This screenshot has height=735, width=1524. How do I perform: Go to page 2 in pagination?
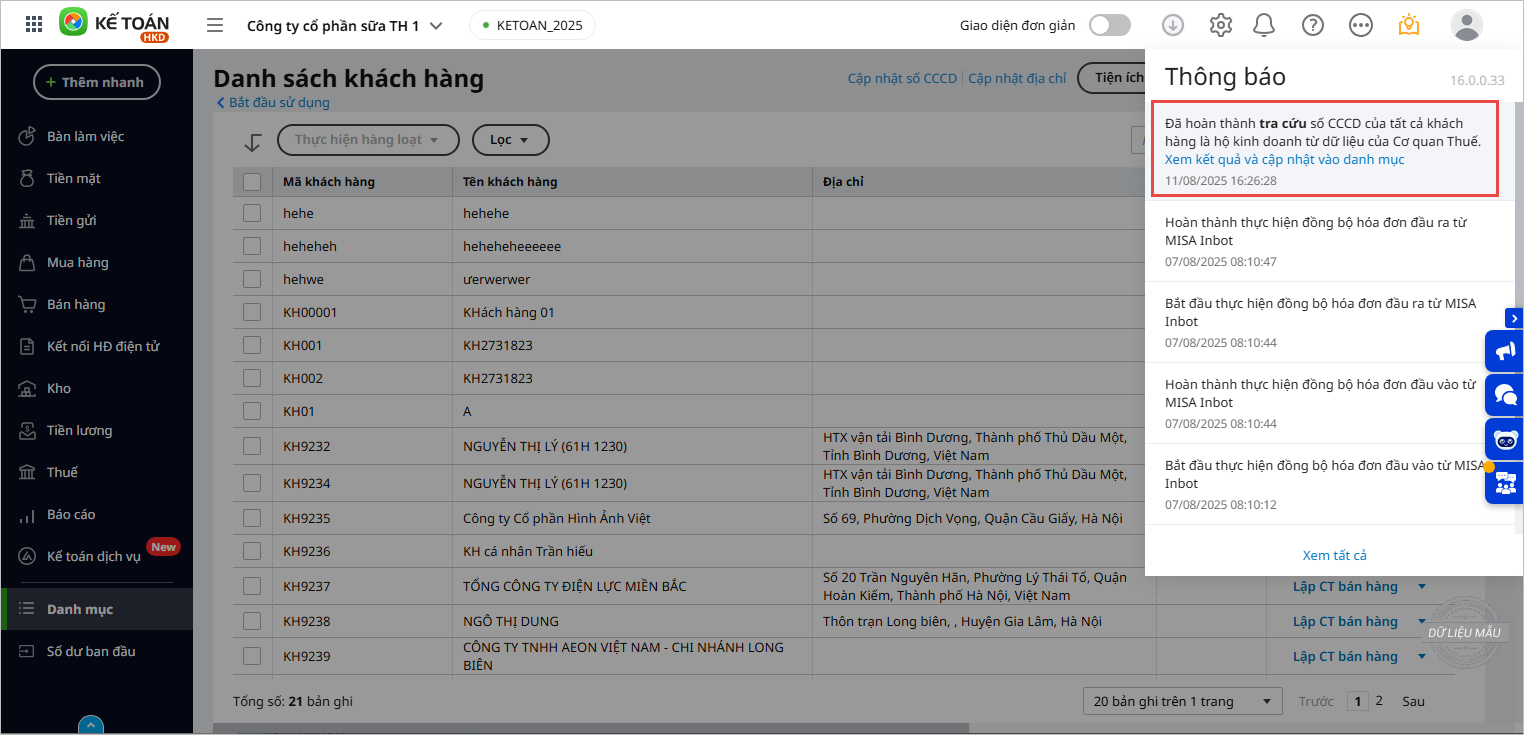(x=1380, y=701)
